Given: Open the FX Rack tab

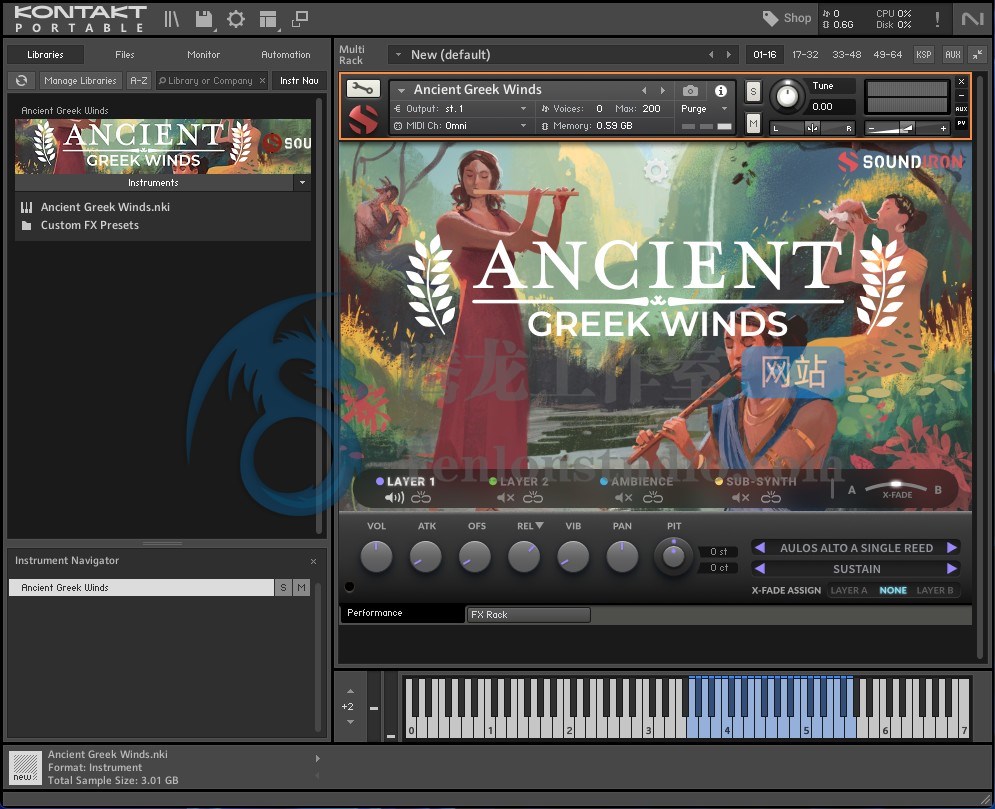Looking at the screenshot, I should (528, 614).
